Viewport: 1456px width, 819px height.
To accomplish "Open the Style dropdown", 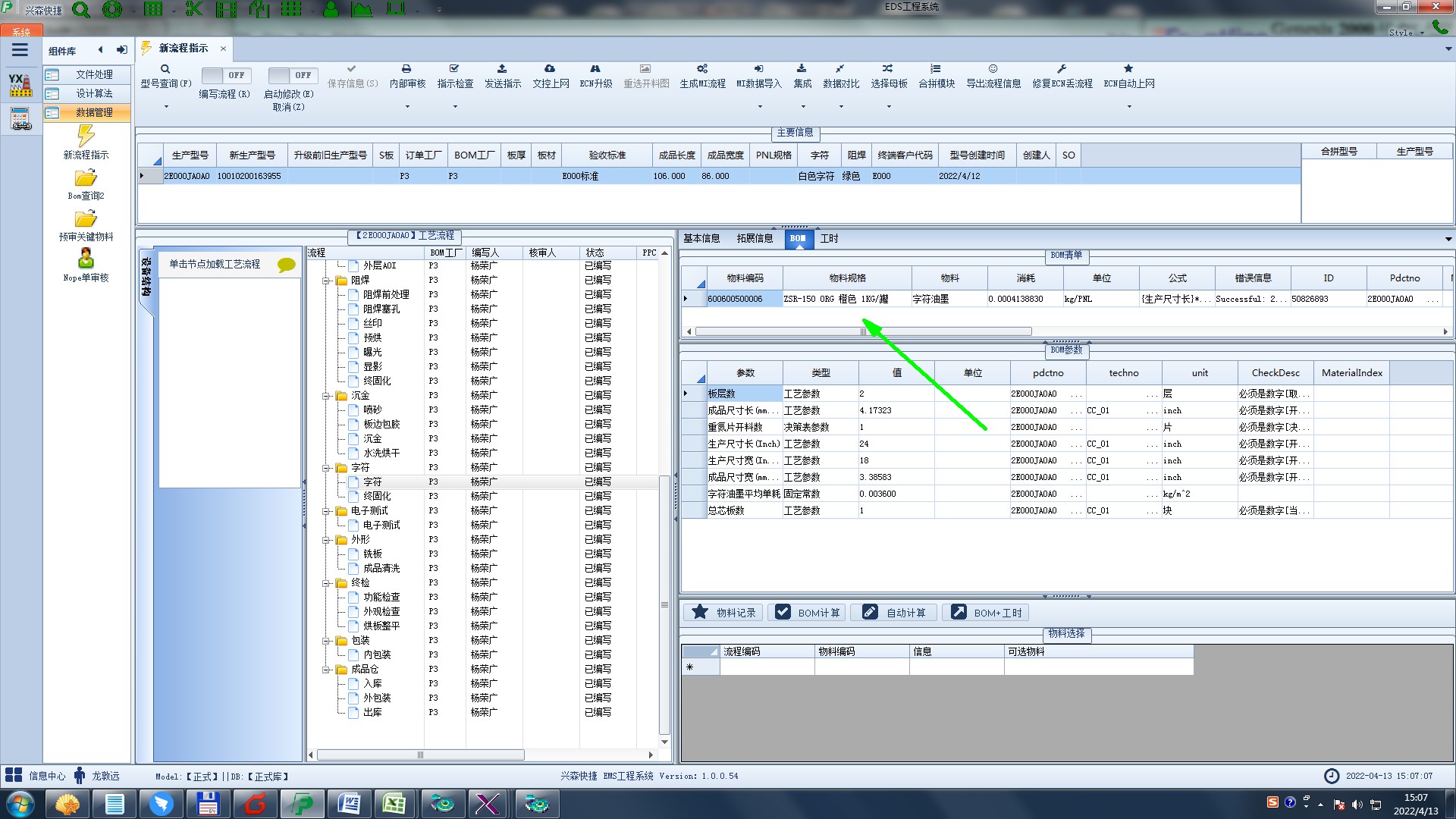I will [x=1406, y=33].
